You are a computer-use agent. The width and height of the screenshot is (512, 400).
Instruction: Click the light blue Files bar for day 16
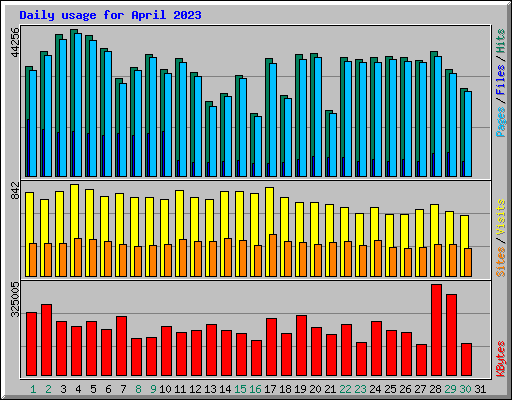(258, 146)
